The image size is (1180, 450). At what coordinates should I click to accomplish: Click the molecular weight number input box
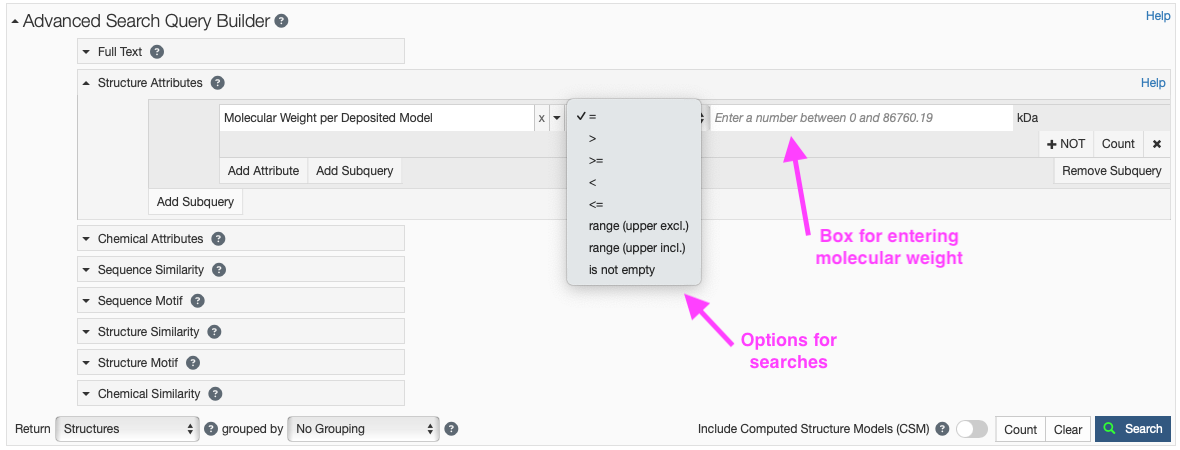860,118
